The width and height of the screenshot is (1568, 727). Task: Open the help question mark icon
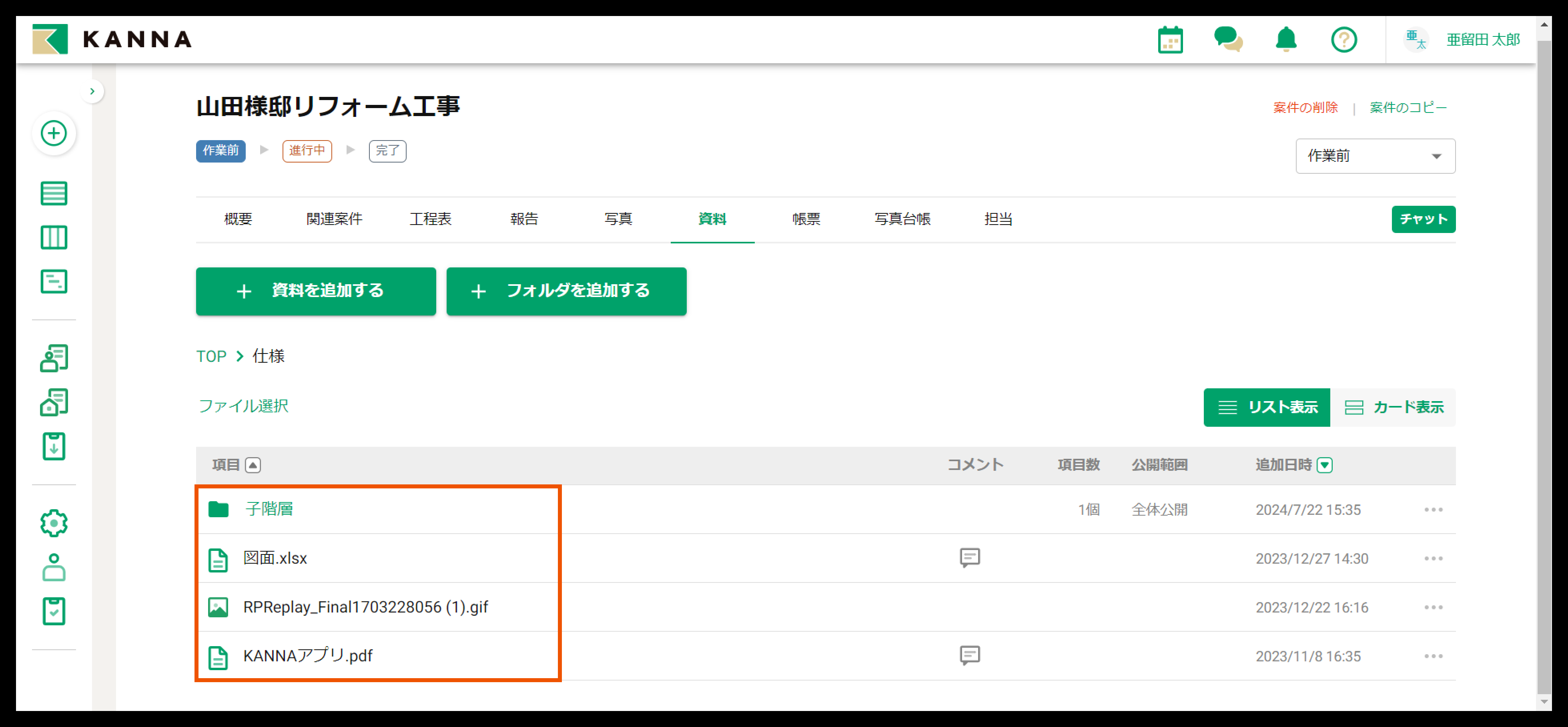pos(1343,40)
